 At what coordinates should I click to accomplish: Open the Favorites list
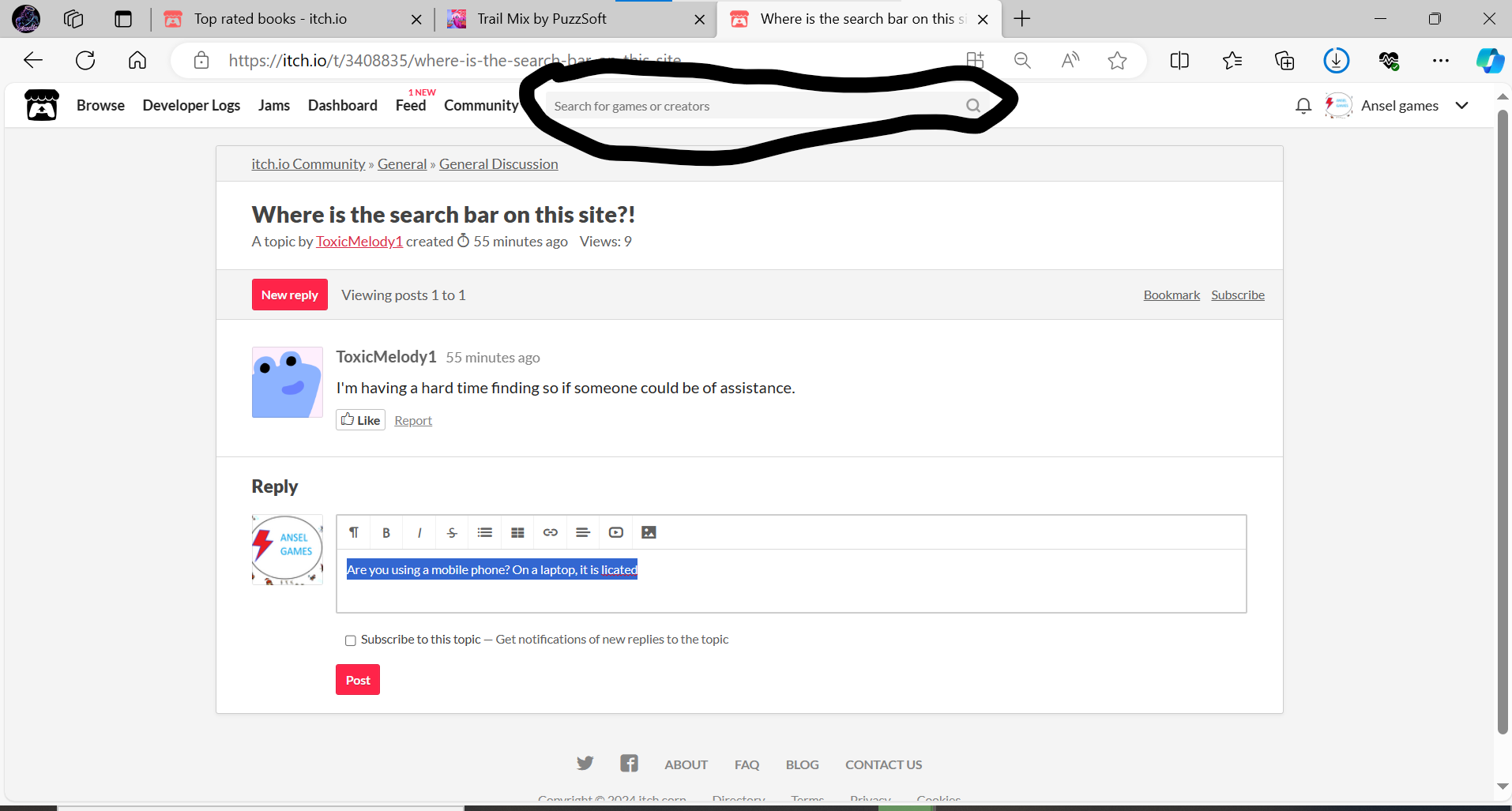click(x=1232, y=60)
